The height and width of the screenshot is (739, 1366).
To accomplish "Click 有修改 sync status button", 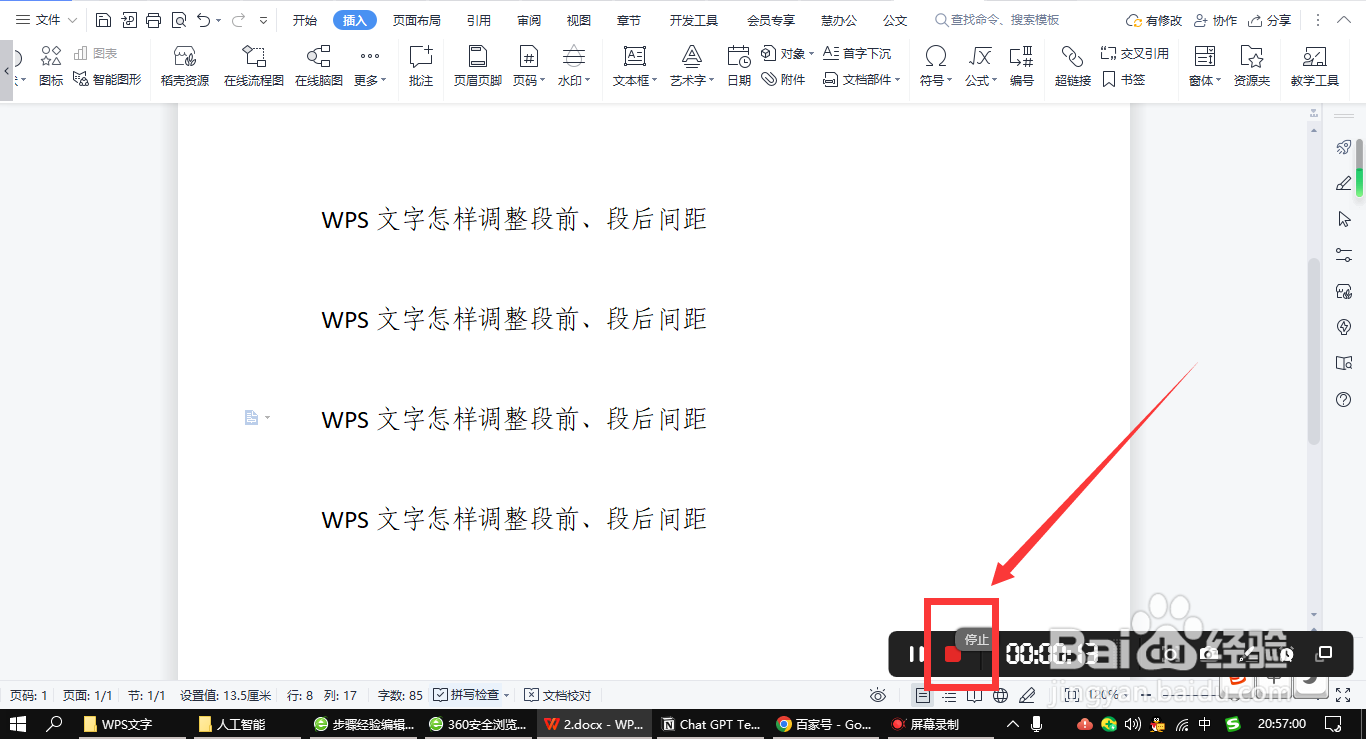I will 1154,20.
